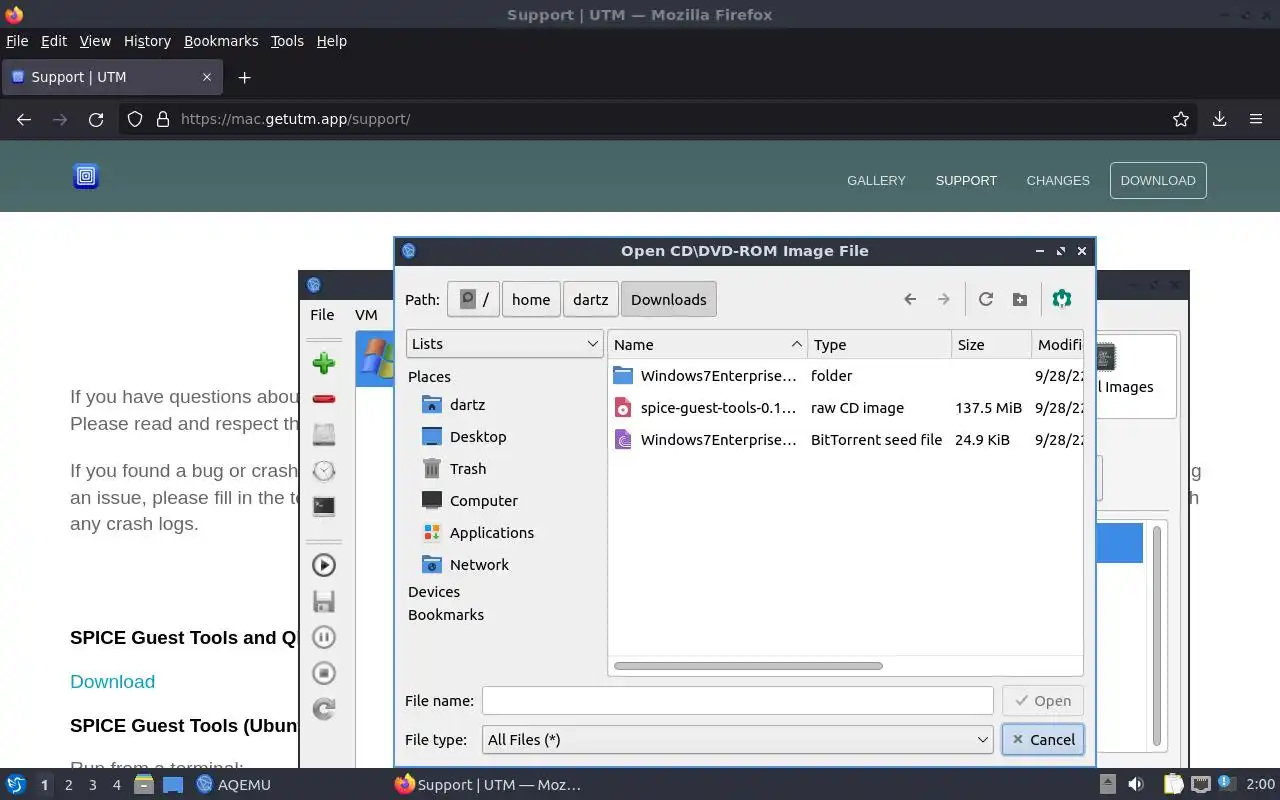This screenshot has width=1280, height=800.
Task: Open Firefox Edit menu
Action: coord(54,41)
